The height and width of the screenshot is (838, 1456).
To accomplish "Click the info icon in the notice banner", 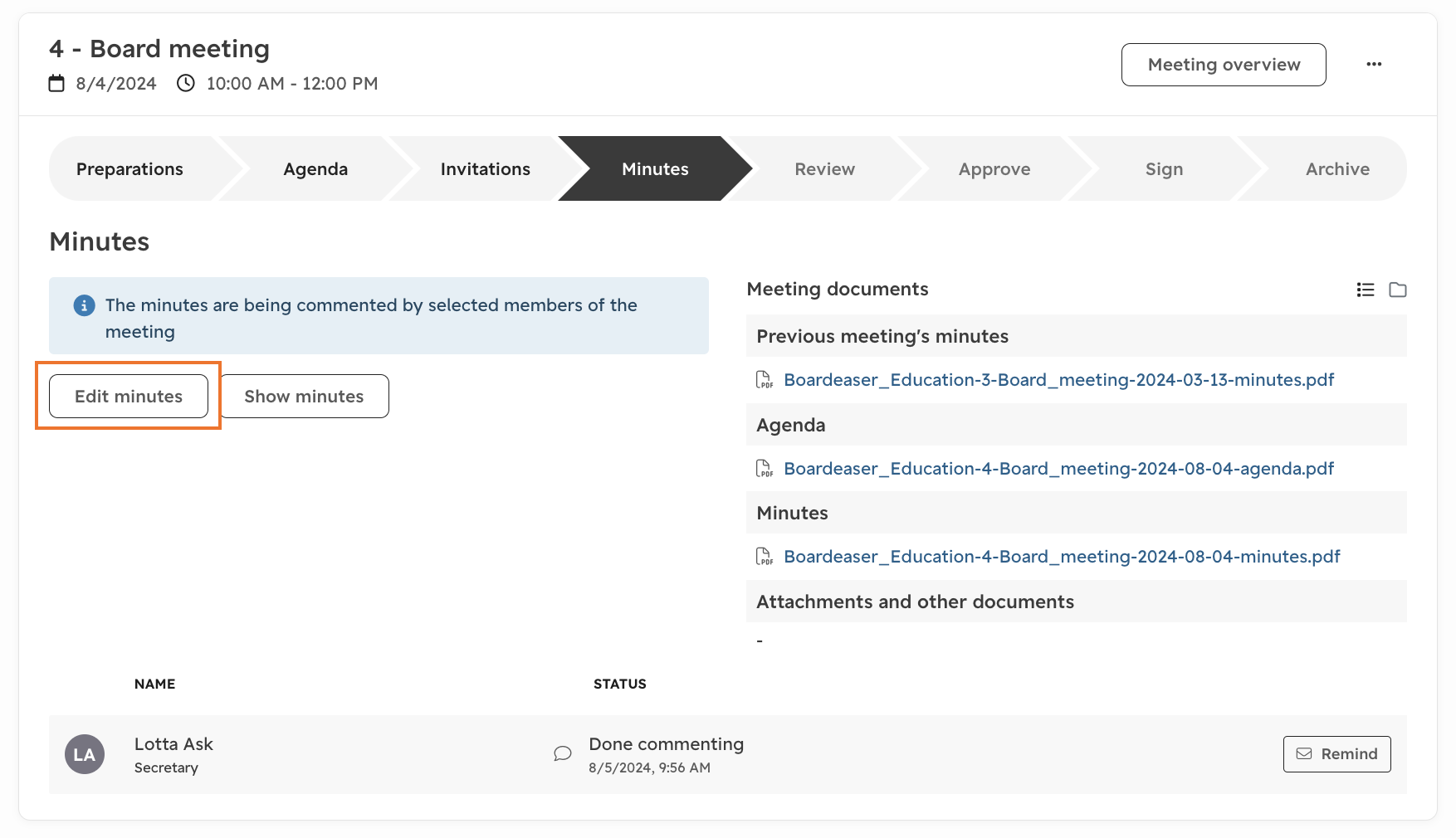I will point(84,305).
